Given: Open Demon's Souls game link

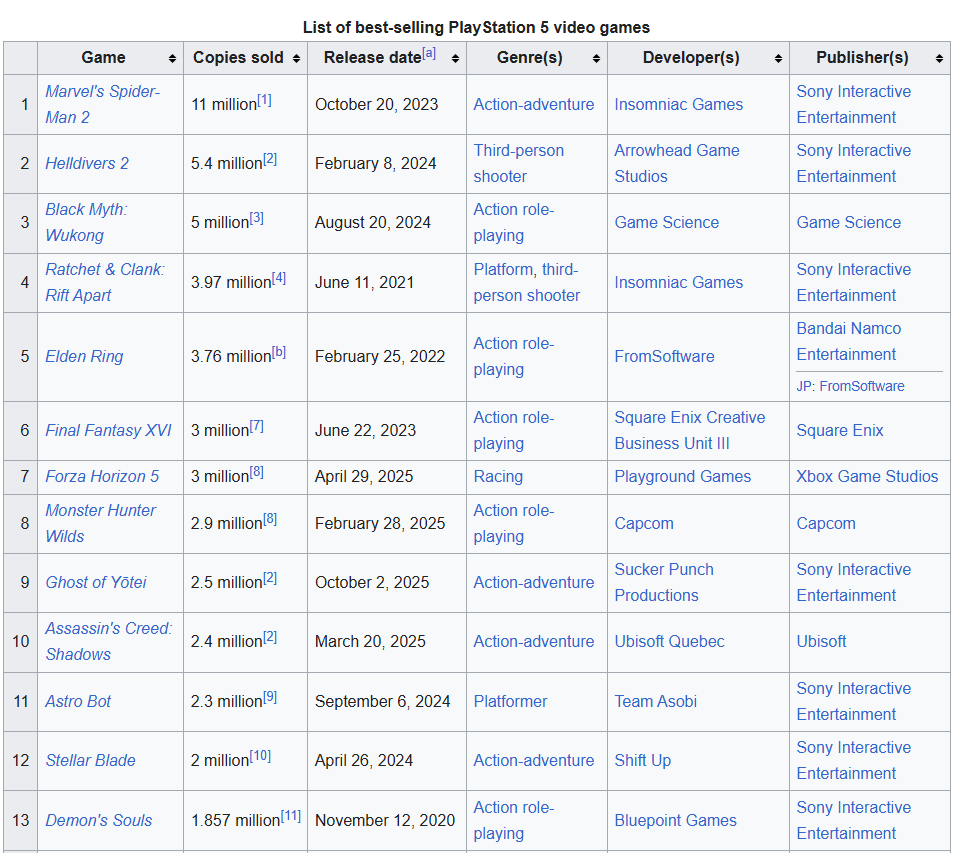Looking at the screenshot, I should coord(98,820).
